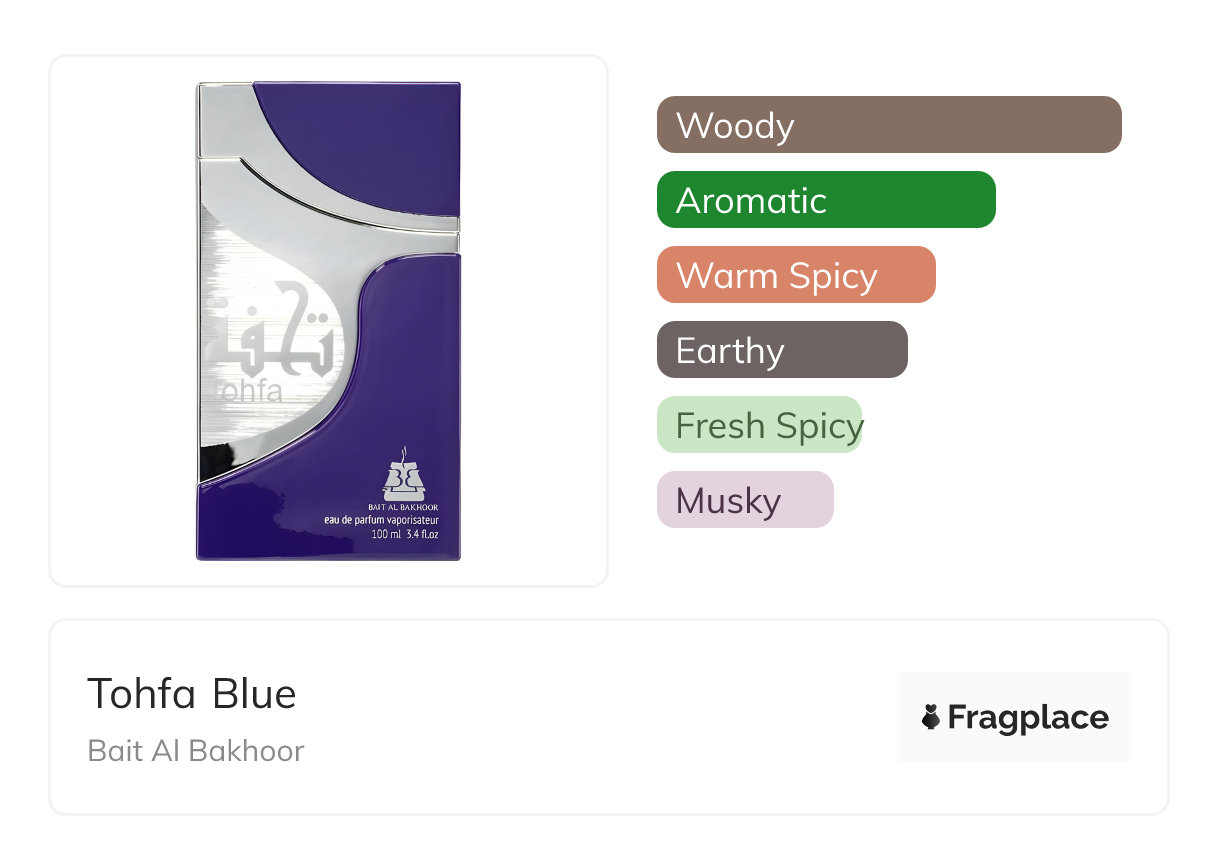Click the Fragplace bottle icon

pyautogui.click(x=931, y=717)
